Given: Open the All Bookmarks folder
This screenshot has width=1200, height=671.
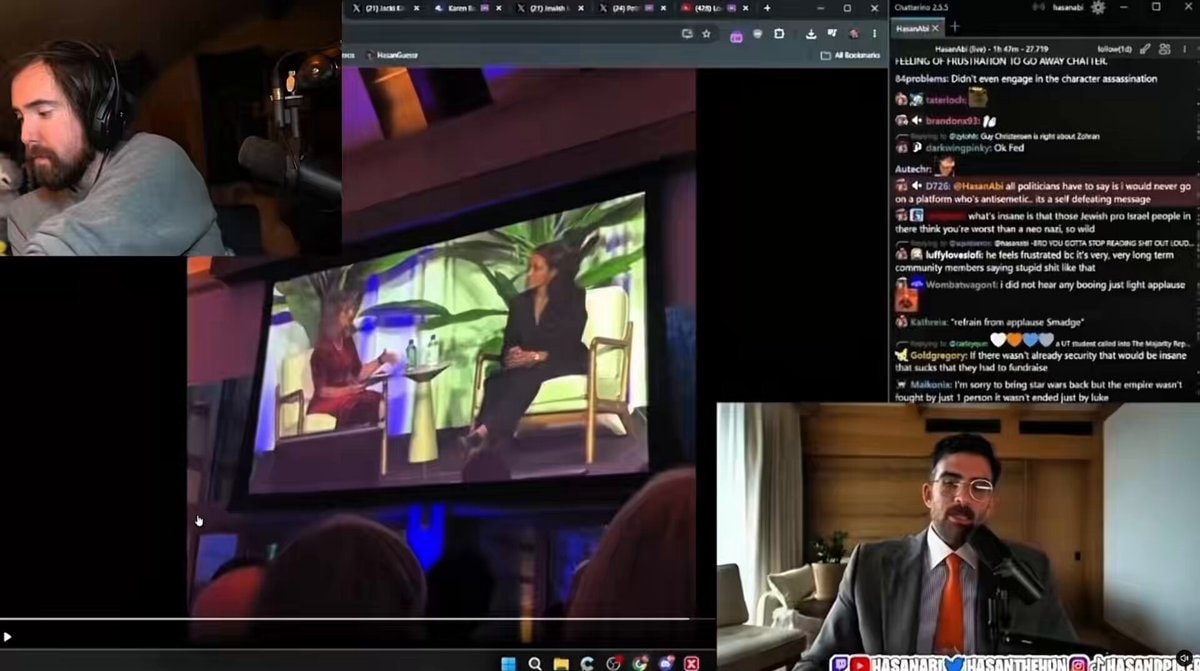Looking at the screenshot, I should coord(850,55).
